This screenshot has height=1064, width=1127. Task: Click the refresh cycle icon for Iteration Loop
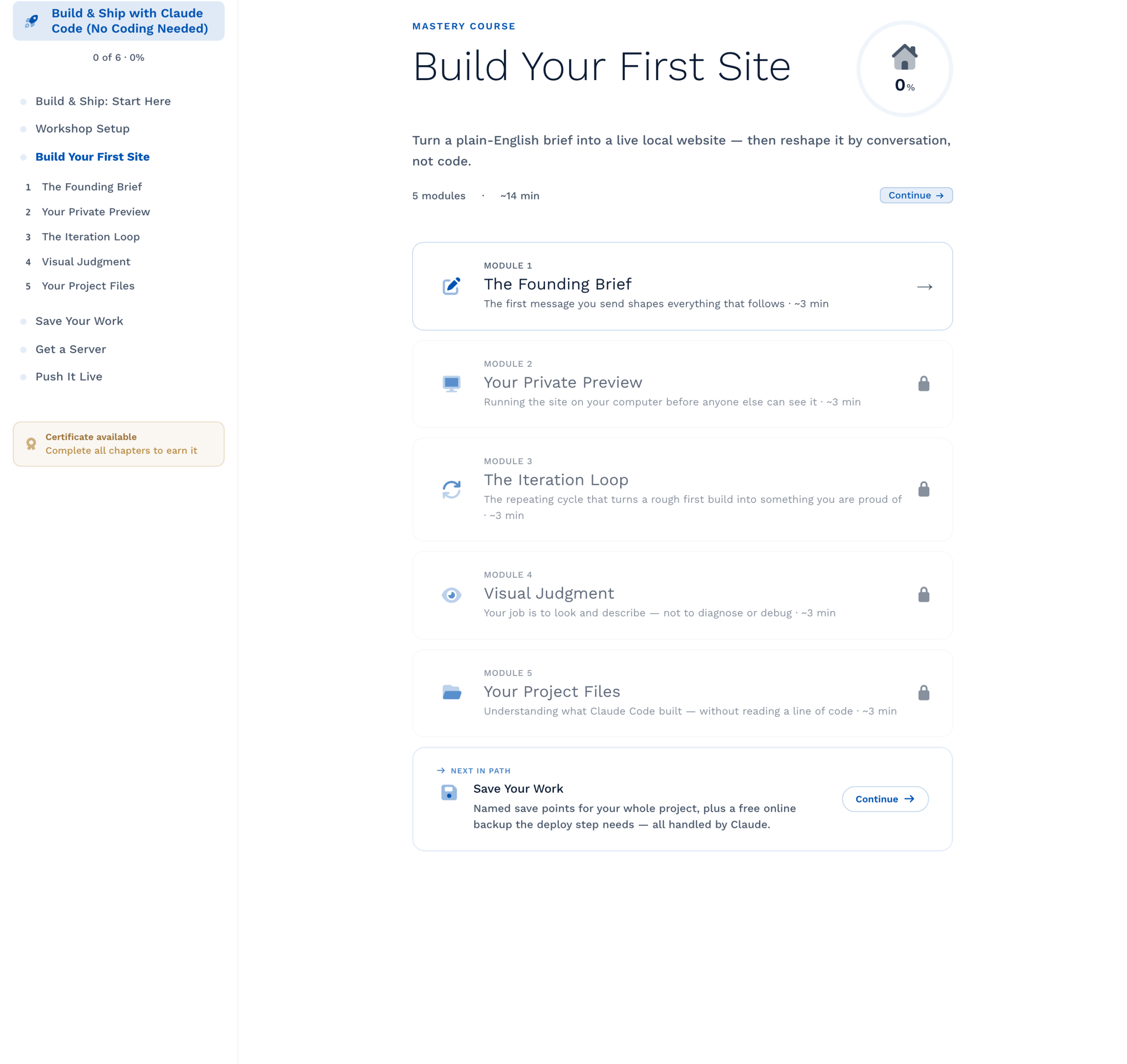(x=451, y=489)
